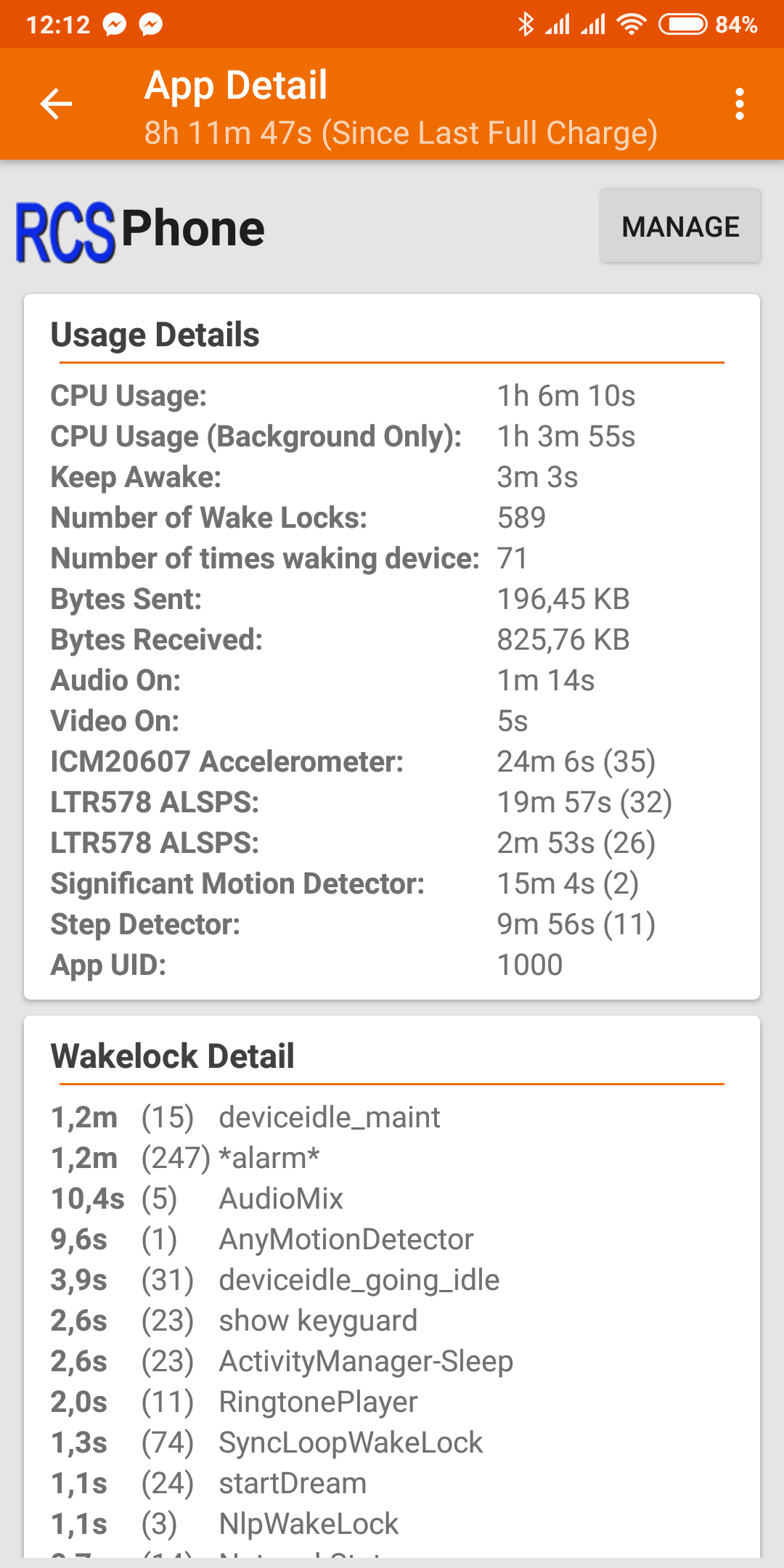Tap the second Messenger notification icon
The width and height of the screenshot is (784, 1568).
coord(151,25)
